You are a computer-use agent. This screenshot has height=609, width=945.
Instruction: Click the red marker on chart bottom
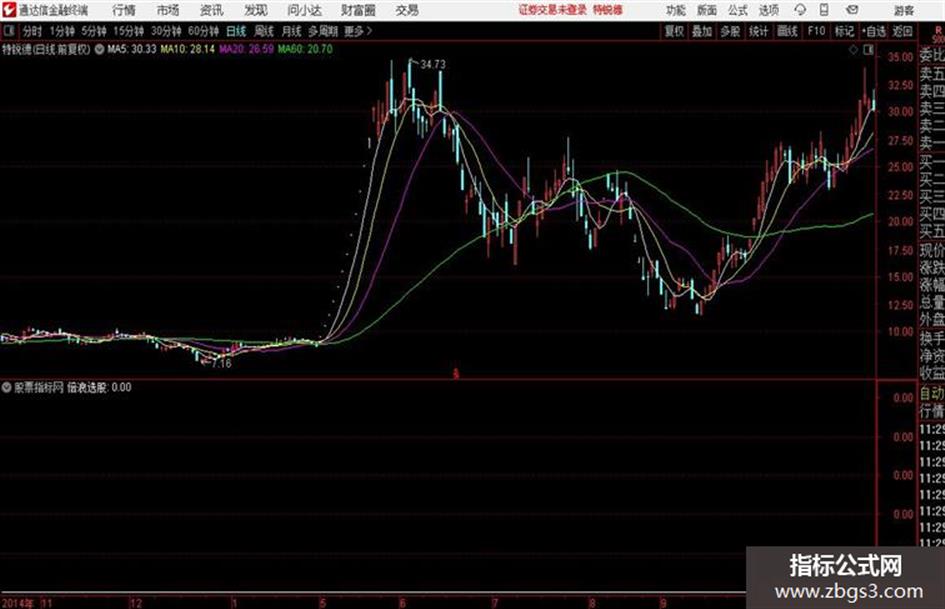click(x=456, y=374)
